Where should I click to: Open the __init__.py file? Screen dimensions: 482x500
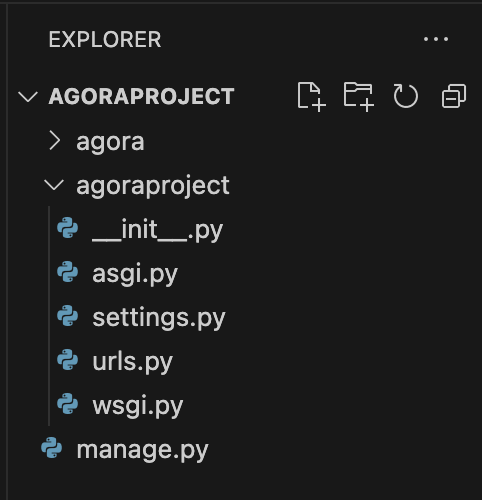coord(157,230)
